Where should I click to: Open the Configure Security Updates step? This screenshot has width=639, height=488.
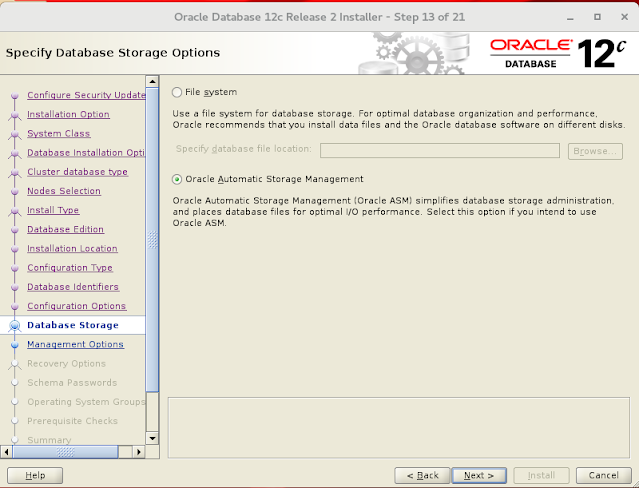pyautogui.click(x=86, y=95)
